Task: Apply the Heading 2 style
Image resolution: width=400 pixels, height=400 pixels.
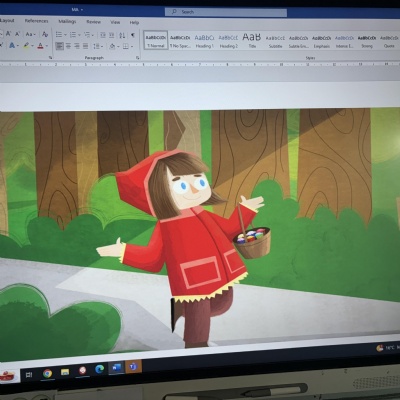Action: (228, 42)
